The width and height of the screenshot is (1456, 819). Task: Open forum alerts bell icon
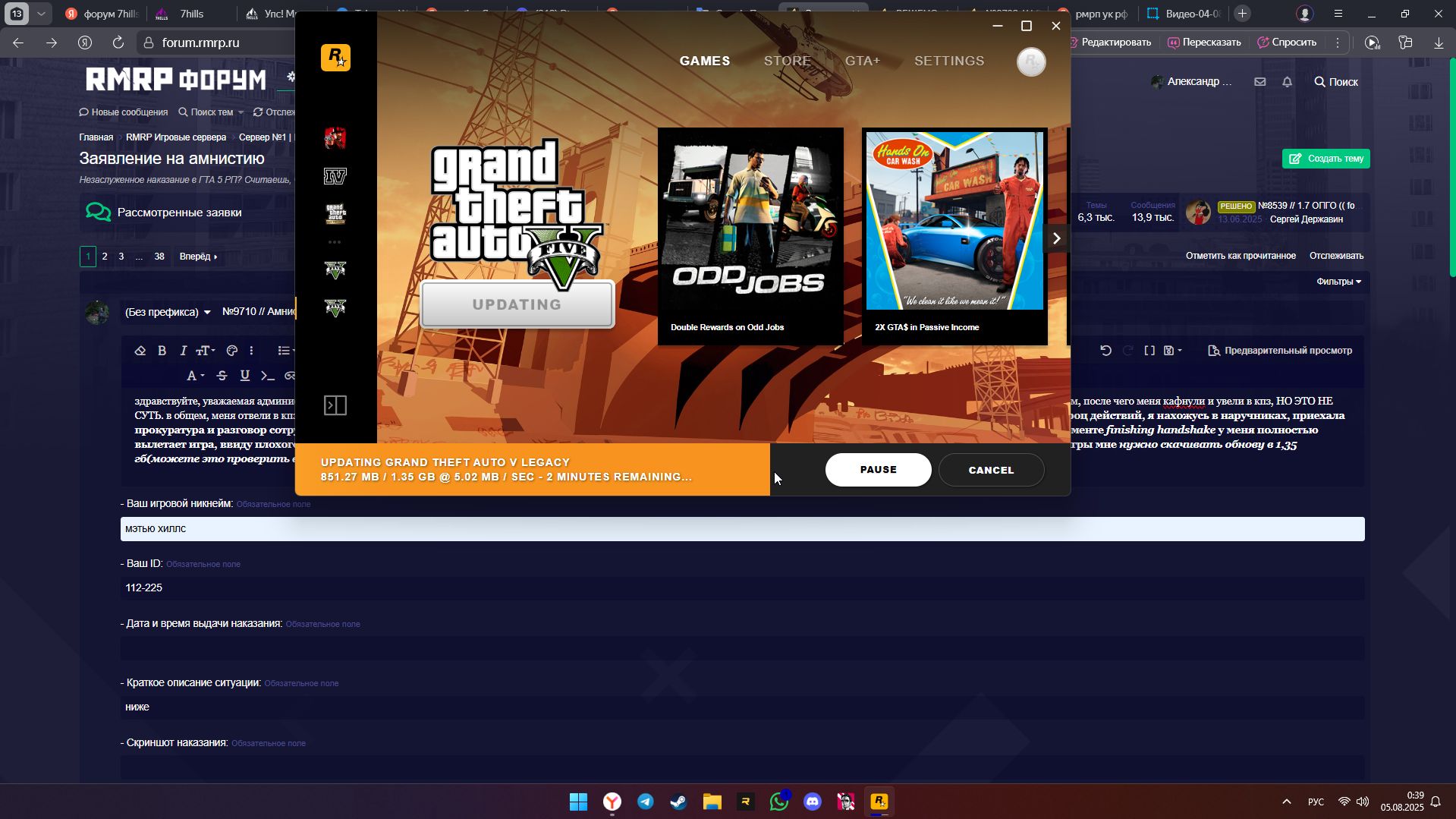[x=1287, y=82]
